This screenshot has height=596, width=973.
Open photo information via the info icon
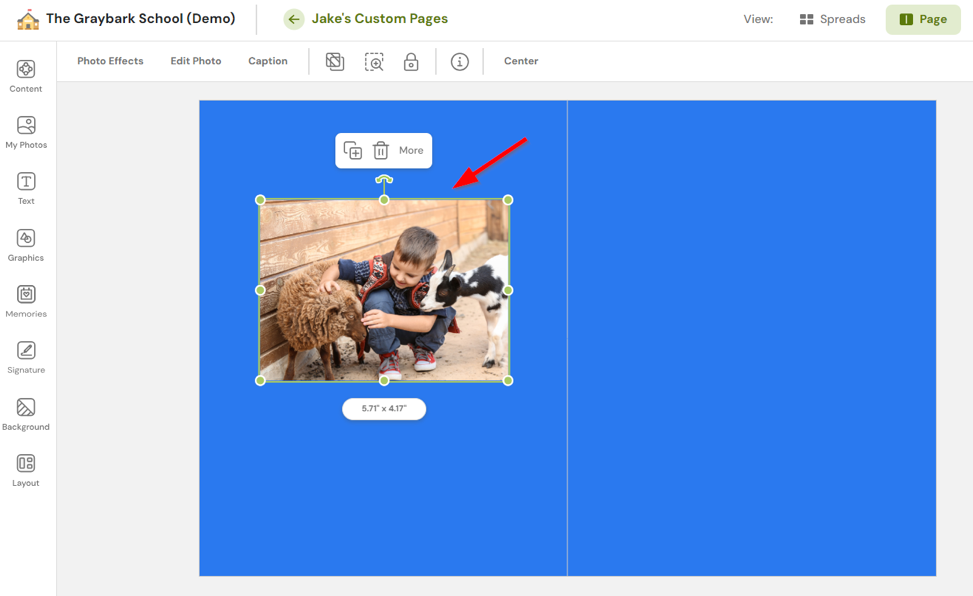459,61
